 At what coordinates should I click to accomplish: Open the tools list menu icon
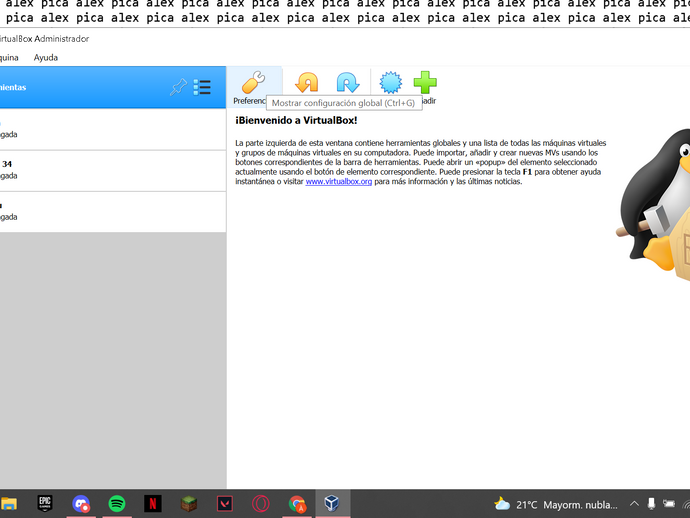pos(202,87)
